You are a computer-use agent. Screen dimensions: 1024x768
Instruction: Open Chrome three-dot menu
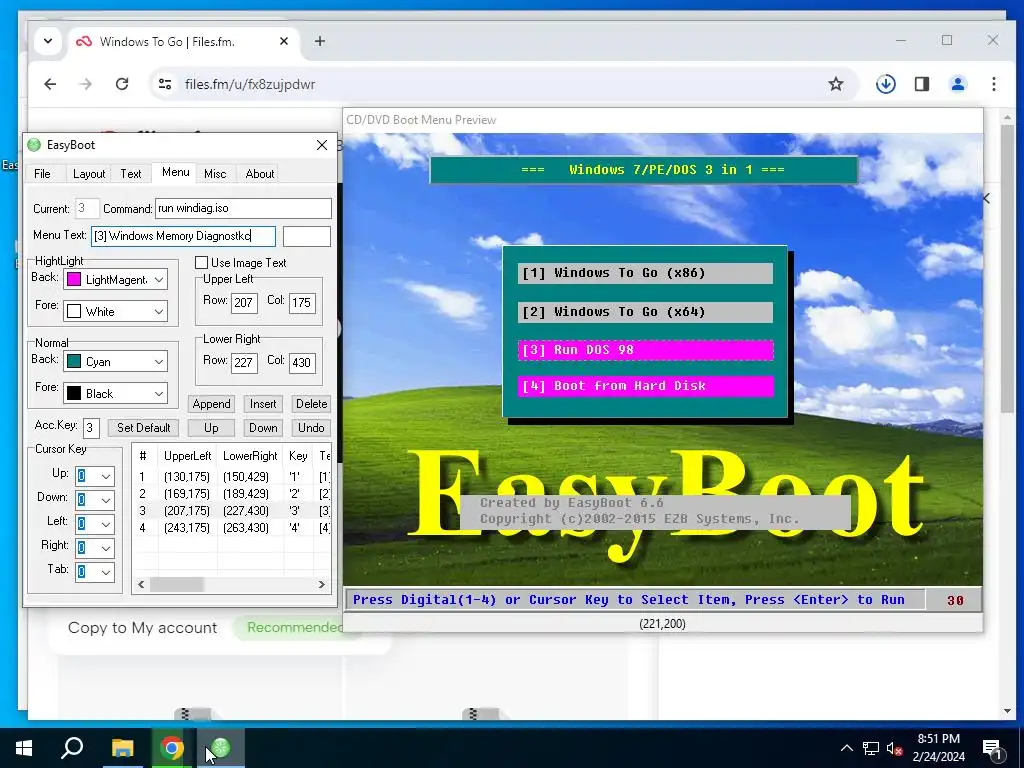pos(993,84)
